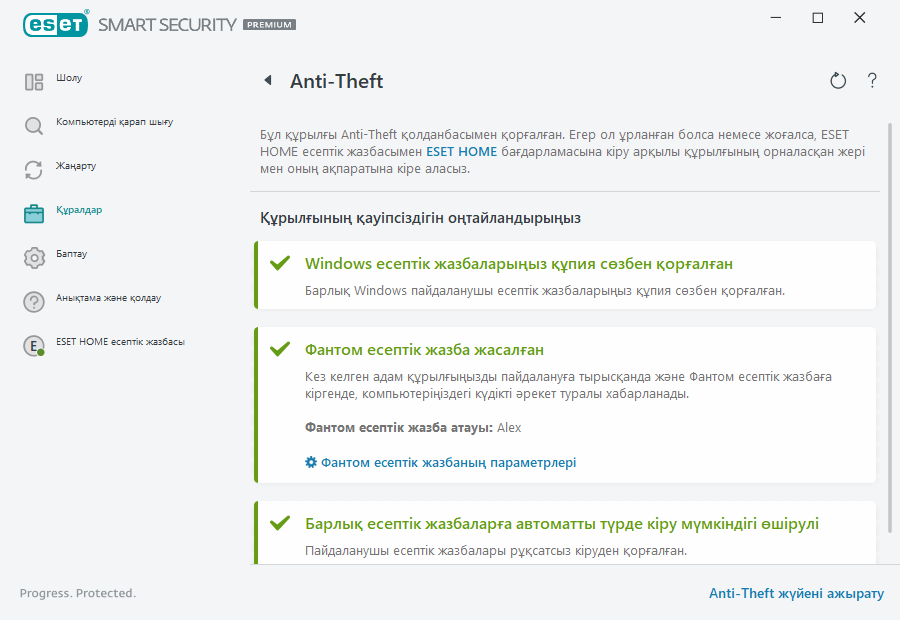Open help via the top-right question mark
This screenshot has width=900, height=620.
pyautogui.click(x=871, y=81)
